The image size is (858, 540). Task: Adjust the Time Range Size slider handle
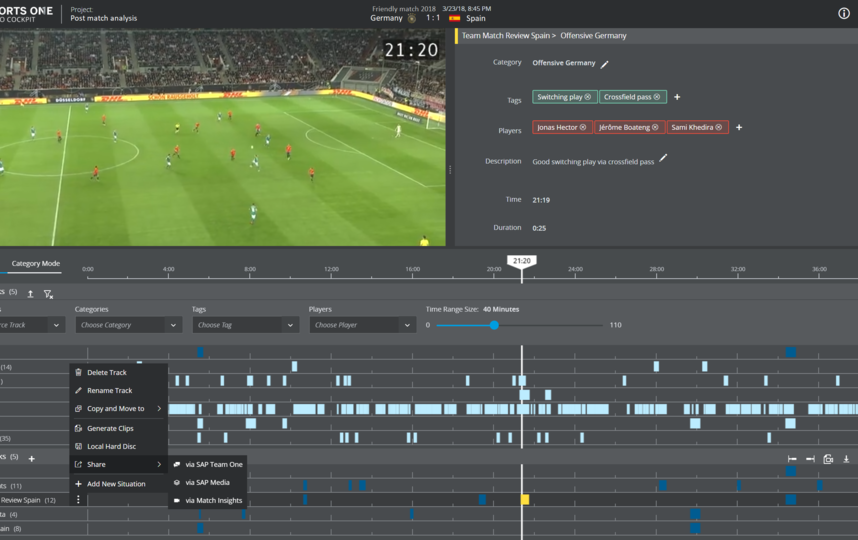click(x=494, y=325)
